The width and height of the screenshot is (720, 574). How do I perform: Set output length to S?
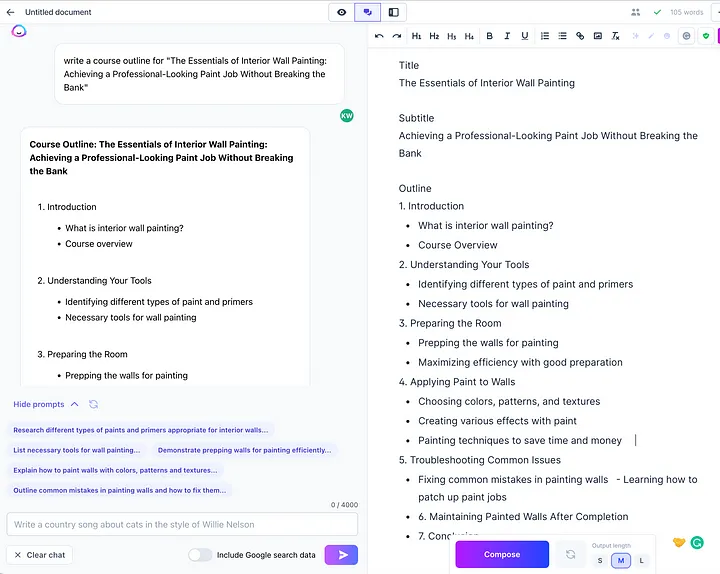coord(600,561)
